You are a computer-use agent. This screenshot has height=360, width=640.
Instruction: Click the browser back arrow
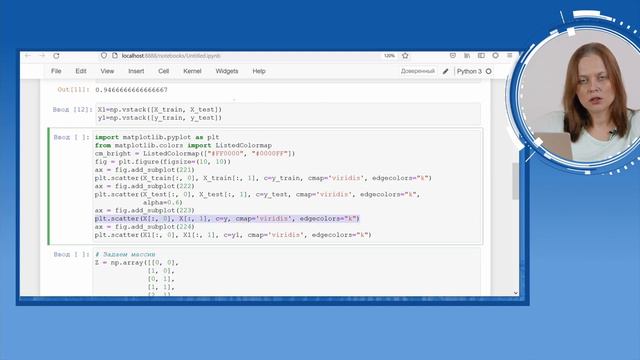(x=28, y=56)
